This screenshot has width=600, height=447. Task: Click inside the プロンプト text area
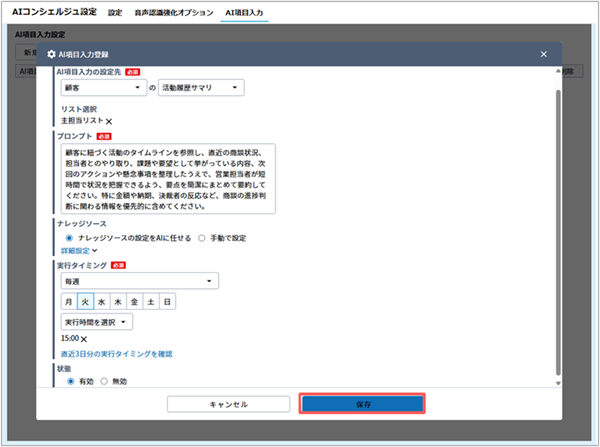pyautogui.click(x=168, y=179)
